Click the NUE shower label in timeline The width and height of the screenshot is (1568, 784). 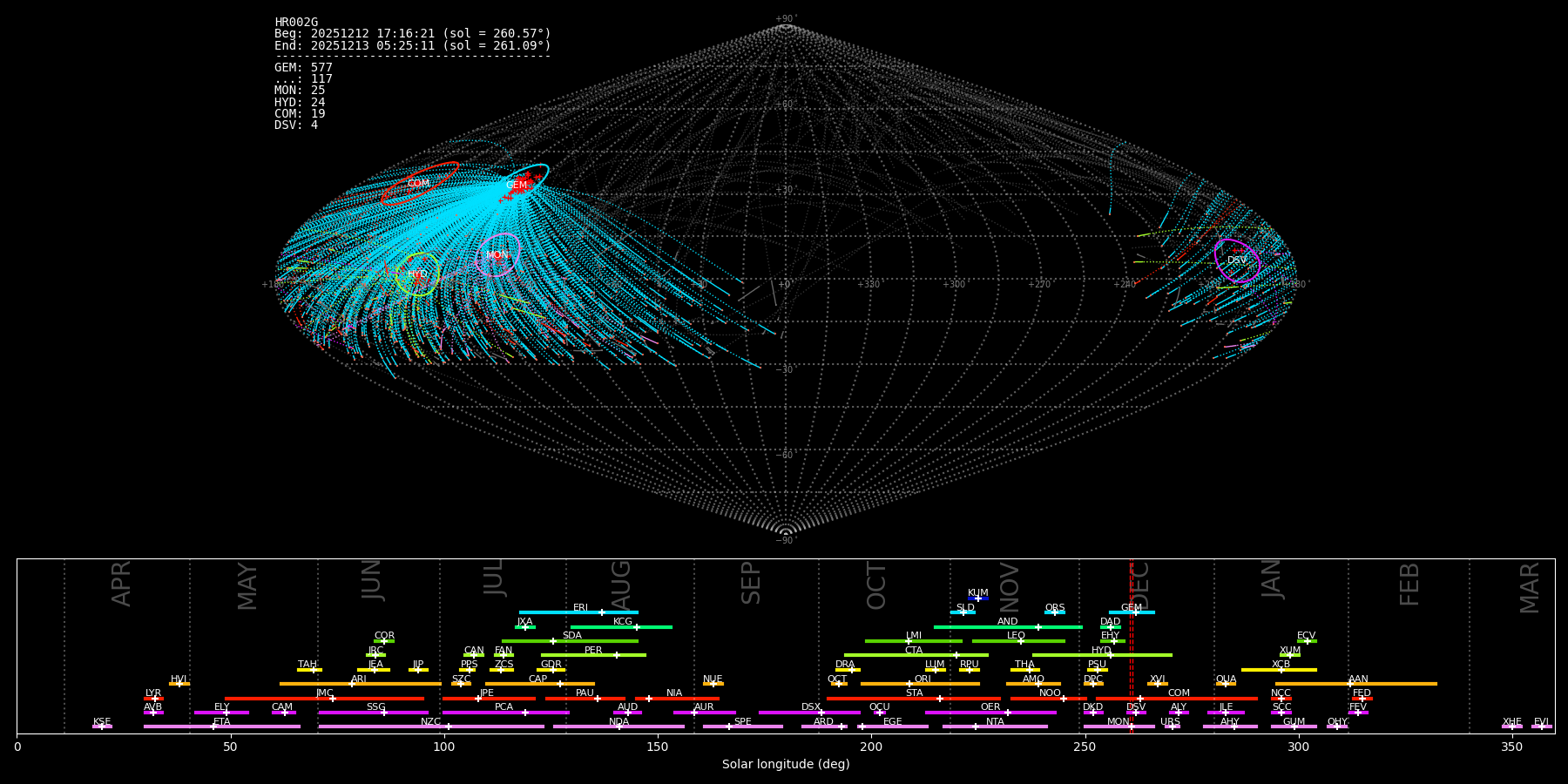[713, 679]
